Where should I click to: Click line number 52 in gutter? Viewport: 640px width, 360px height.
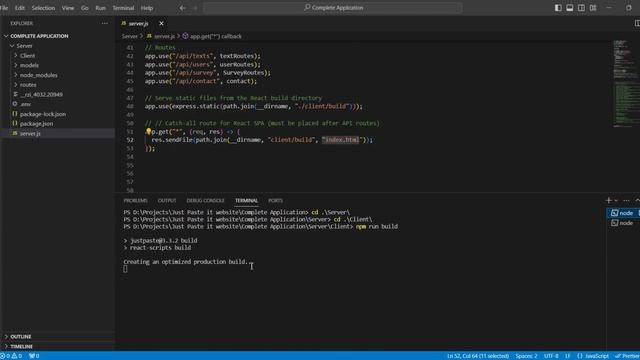click(x=130, y=140)
